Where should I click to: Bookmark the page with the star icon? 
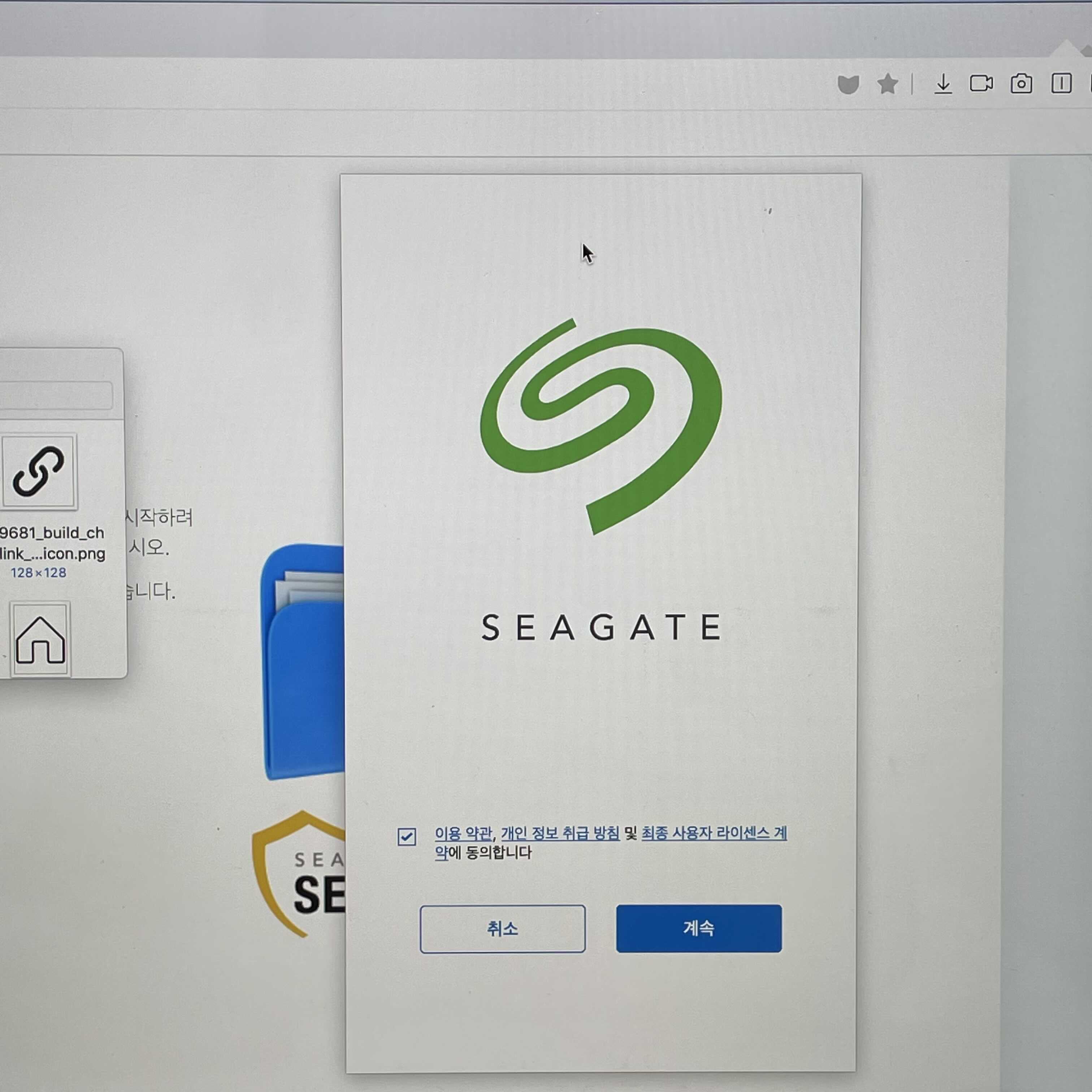click(887, 84)
